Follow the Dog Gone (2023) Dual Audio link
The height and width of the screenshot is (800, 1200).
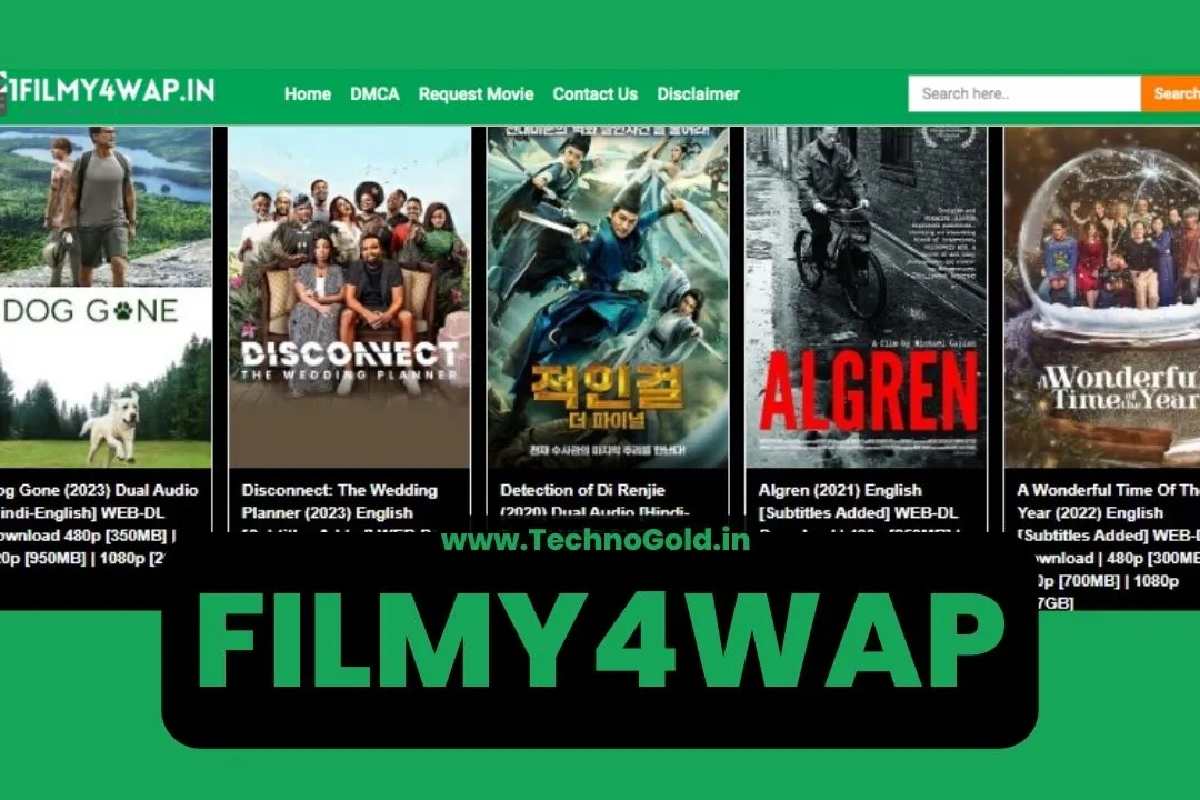100,524
